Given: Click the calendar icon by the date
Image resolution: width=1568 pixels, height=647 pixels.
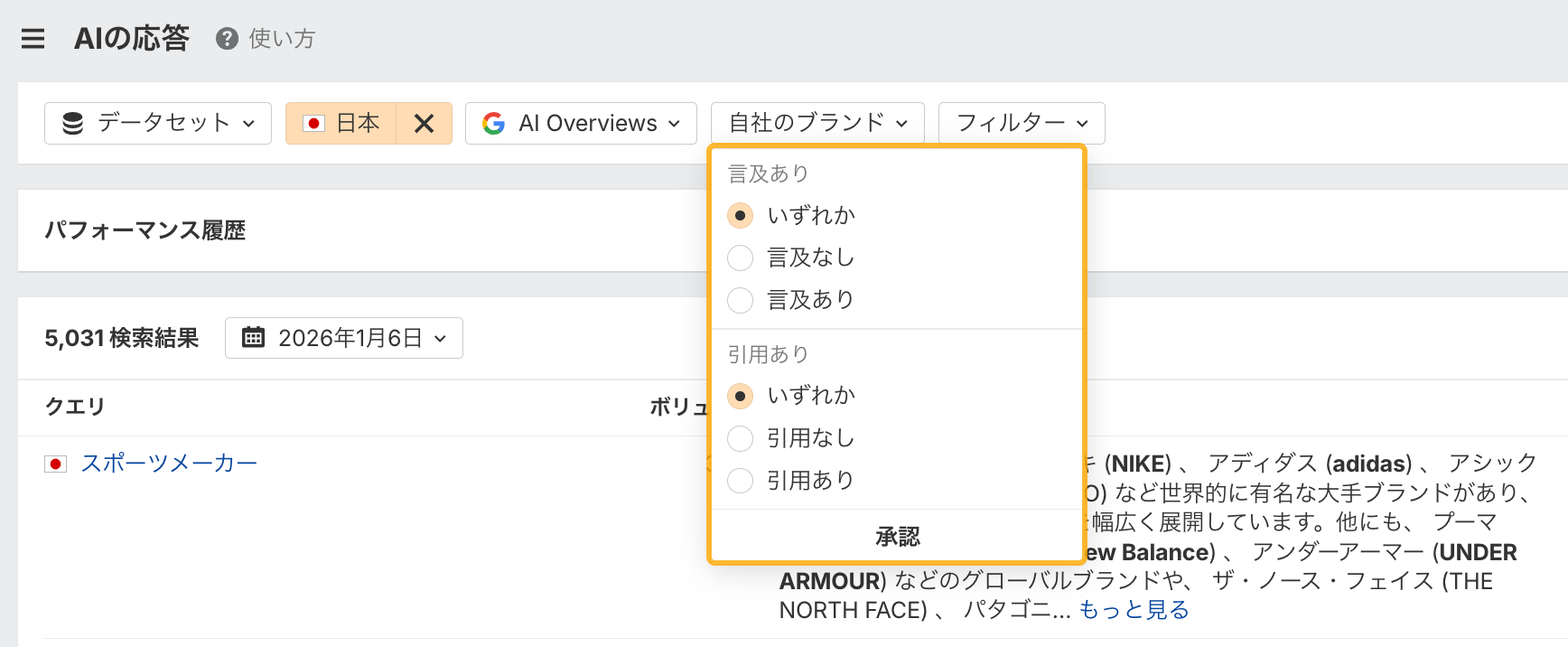Looking at the screenshot, I should click(254, 338).
